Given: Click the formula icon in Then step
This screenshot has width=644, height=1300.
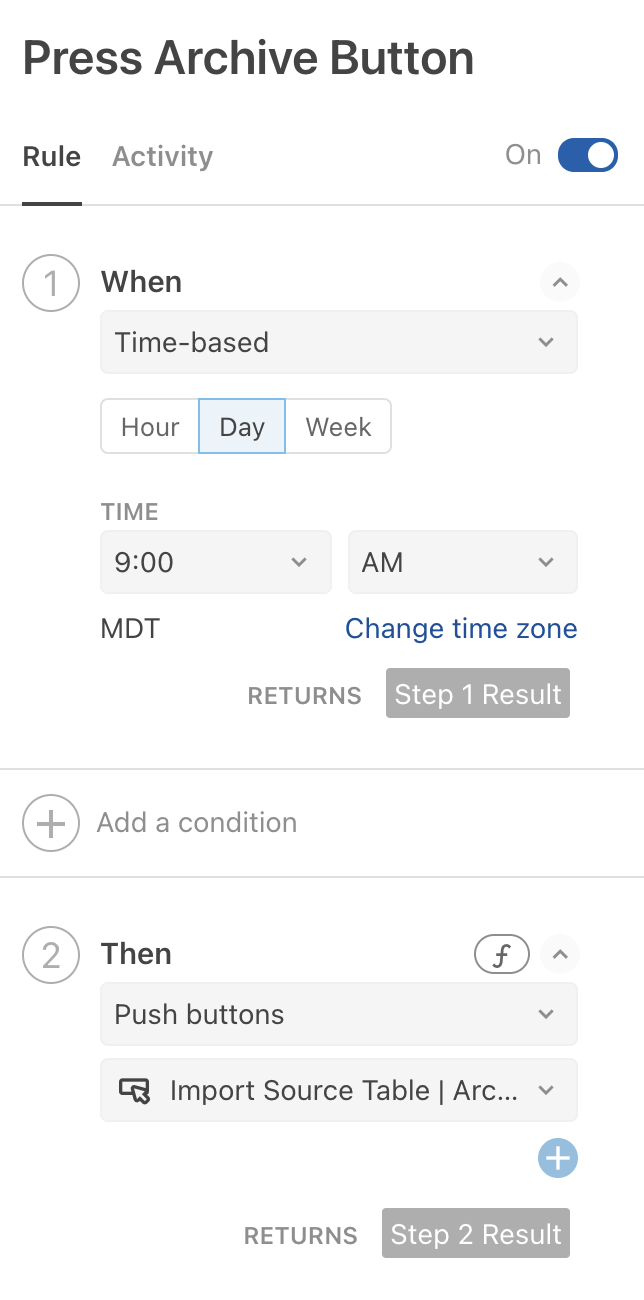Looking at the screenshot, I should pos(501,955).
